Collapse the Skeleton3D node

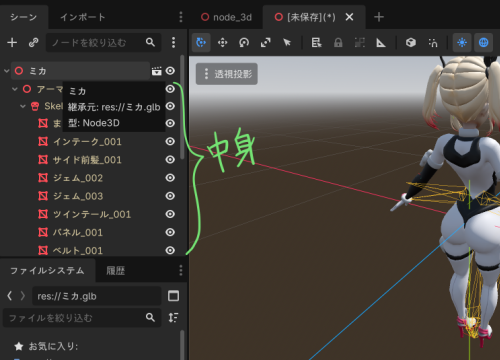pyautogui.click(x=23, y=106)
